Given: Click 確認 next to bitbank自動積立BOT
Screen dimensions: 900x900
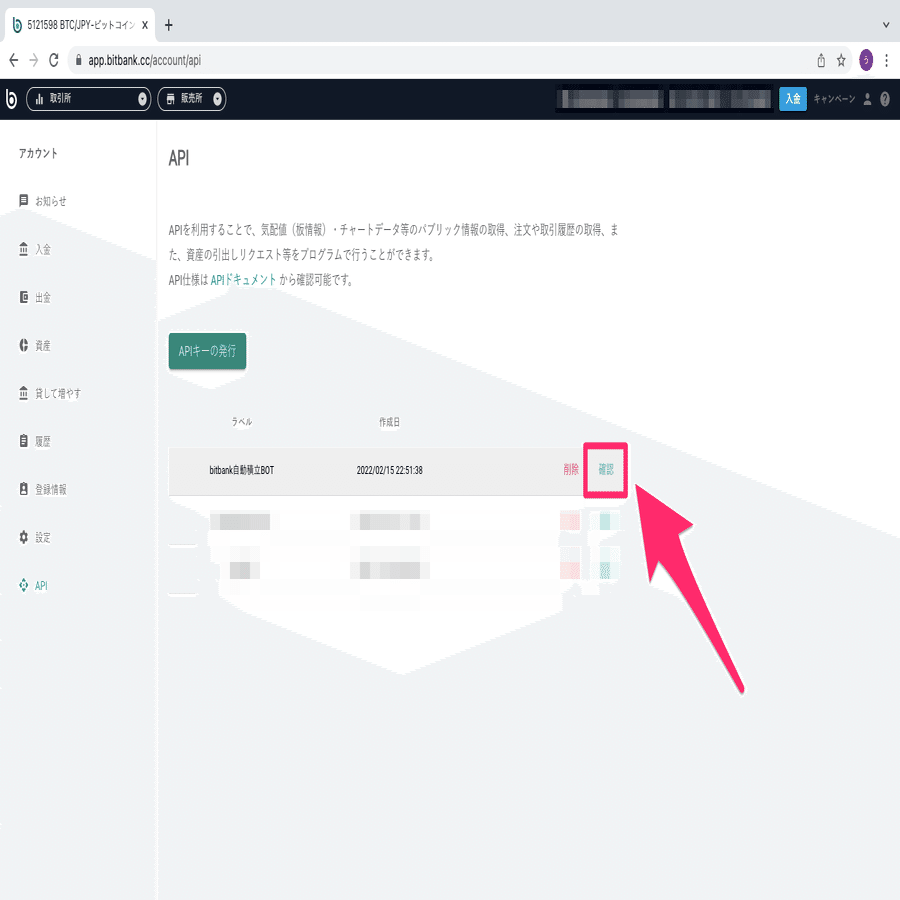Looking at the screenshot, I should click(x=605, y=467).
